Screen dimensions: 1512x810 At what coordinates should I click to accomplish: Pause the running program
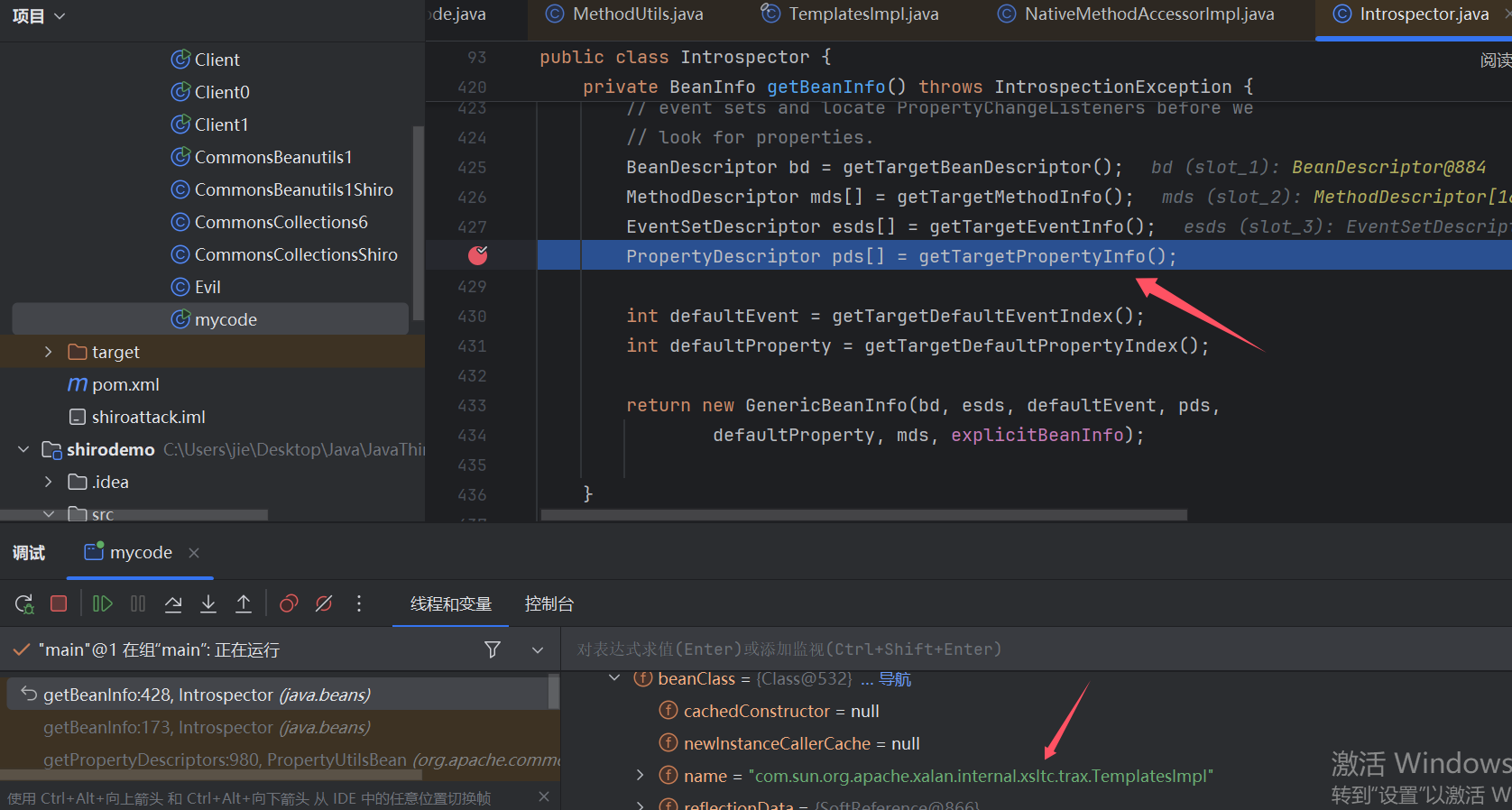point(138,603)
